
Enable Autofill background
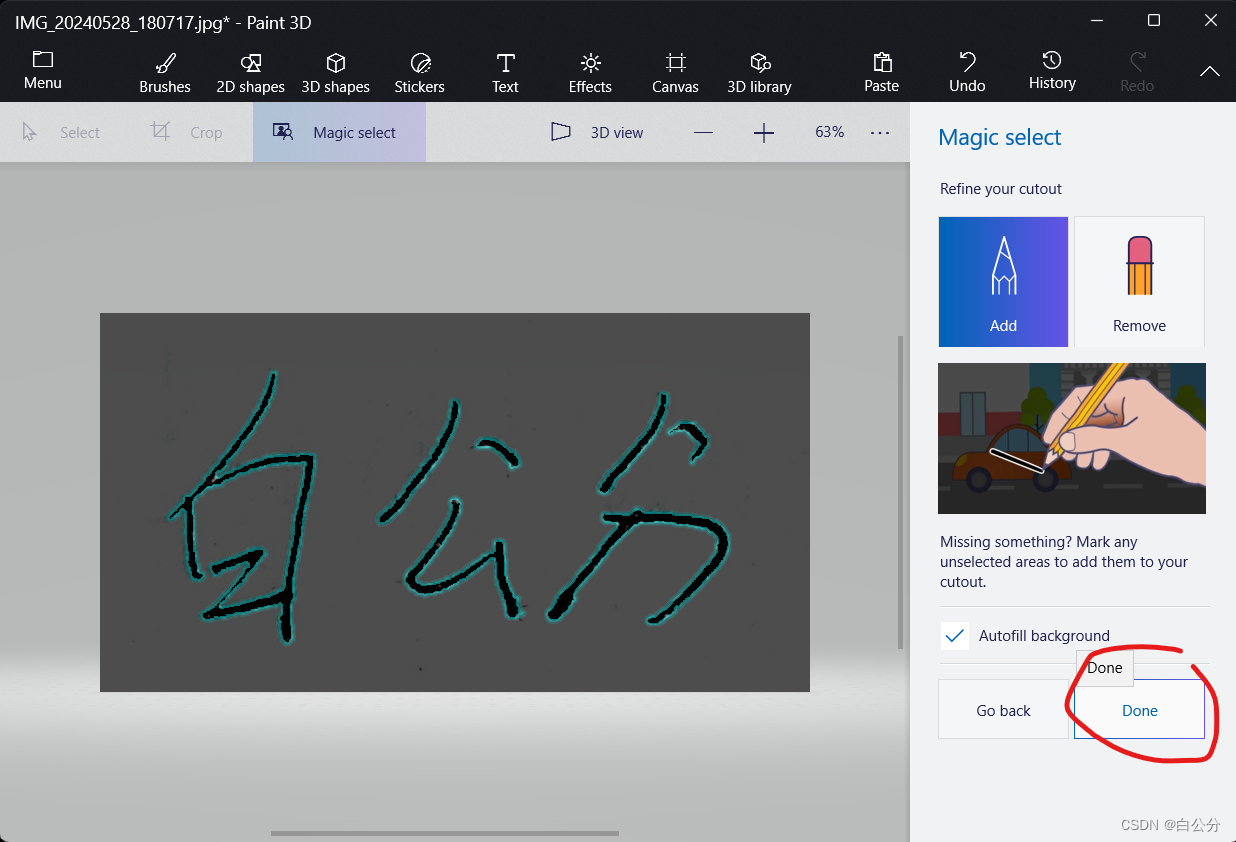[954, 635]
